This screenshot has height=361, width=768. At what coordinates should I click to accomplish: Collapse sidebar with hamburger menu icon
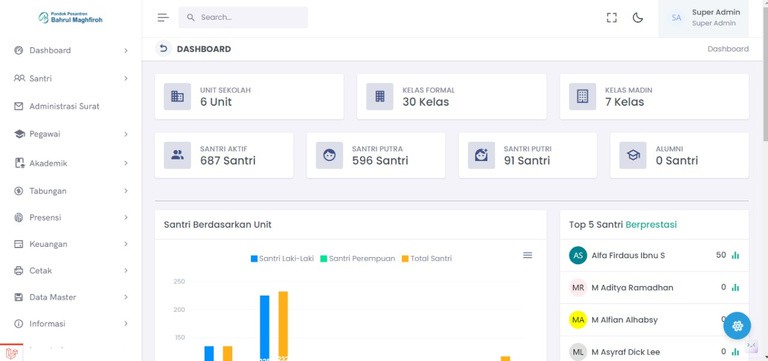pos(163,18)
